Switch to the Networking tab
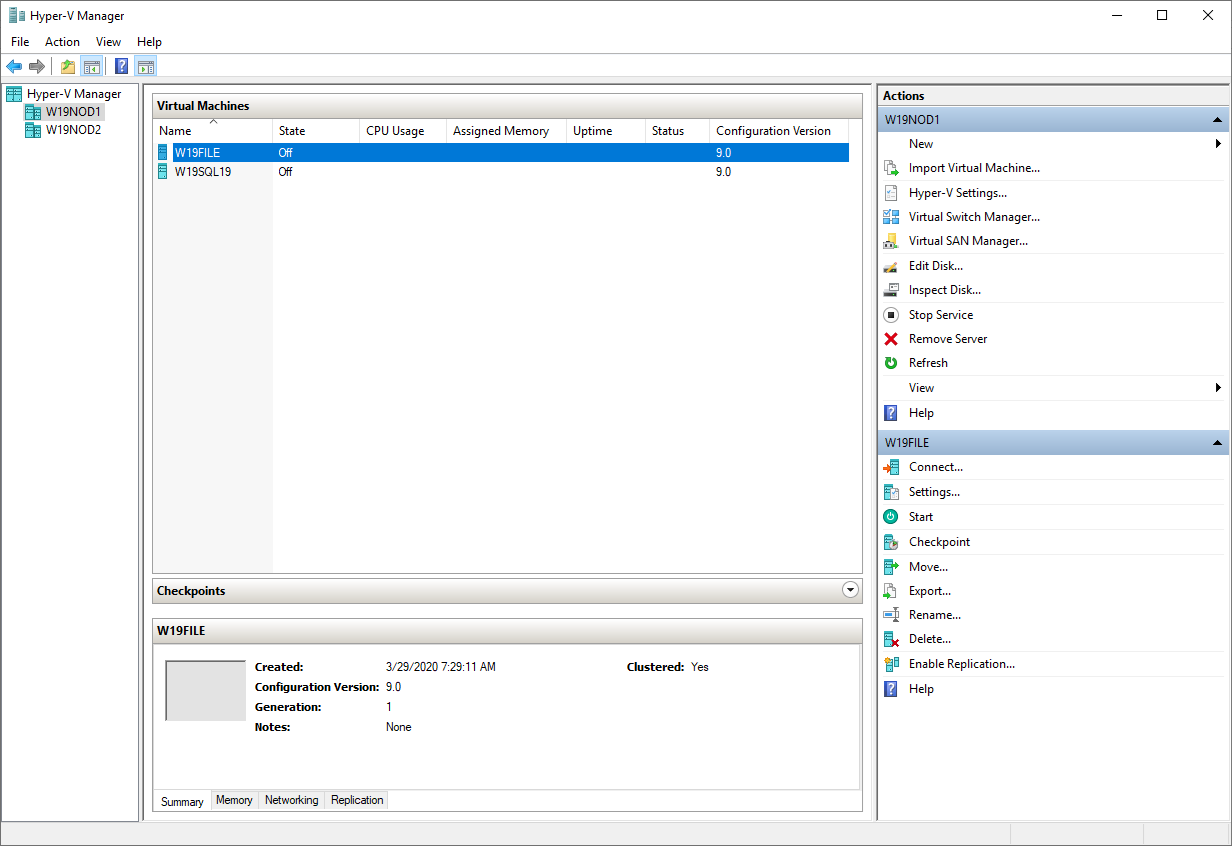Screen dimensions: 1232x846 pos(291,800)
